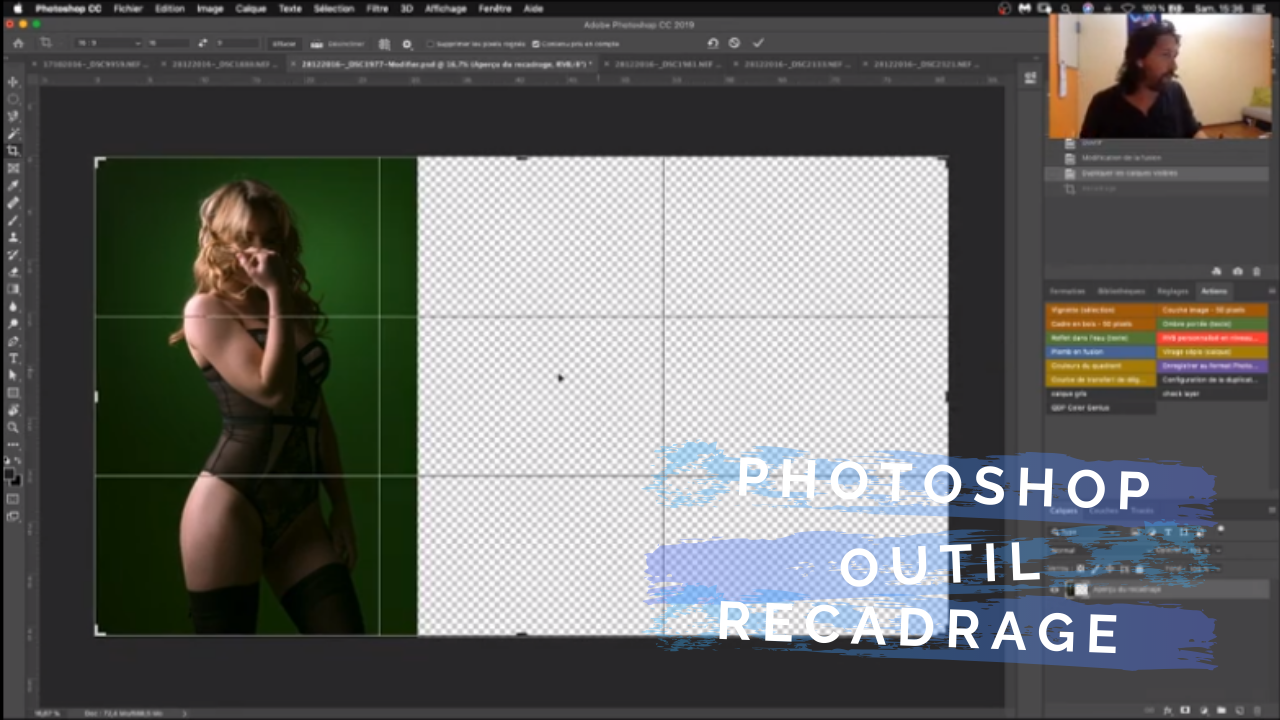This screenshot has height=720, width=1280.
Task: Select the Move tool
Action: coord(13,82)
